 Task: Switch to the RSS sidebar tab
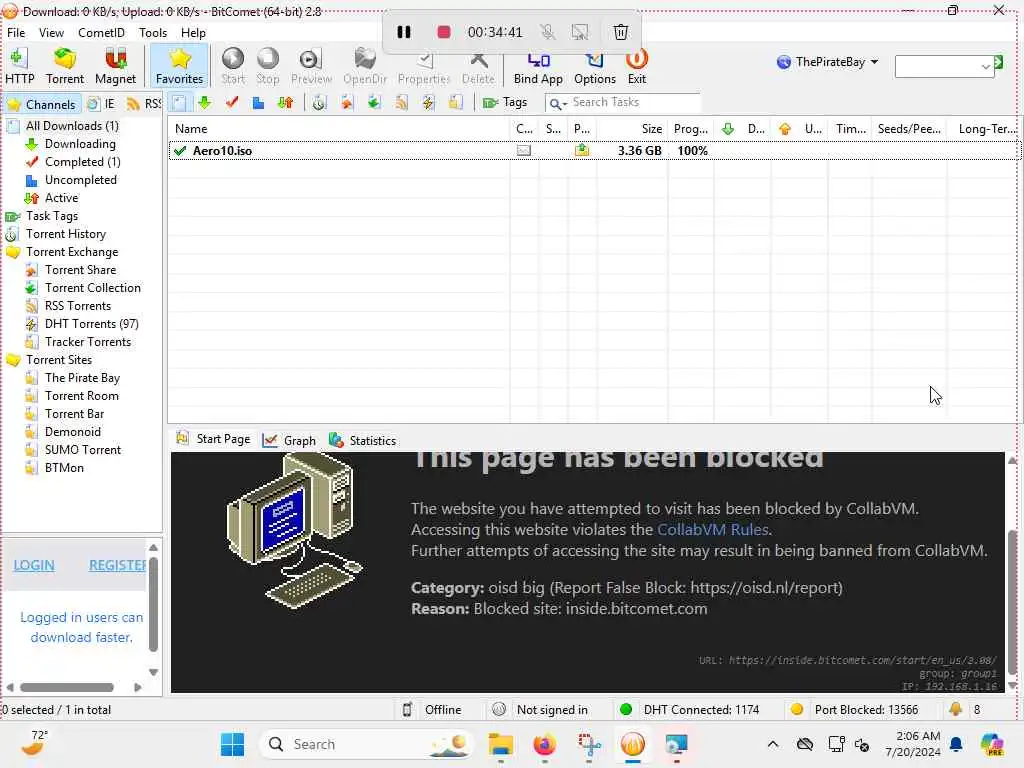point(144,104)
